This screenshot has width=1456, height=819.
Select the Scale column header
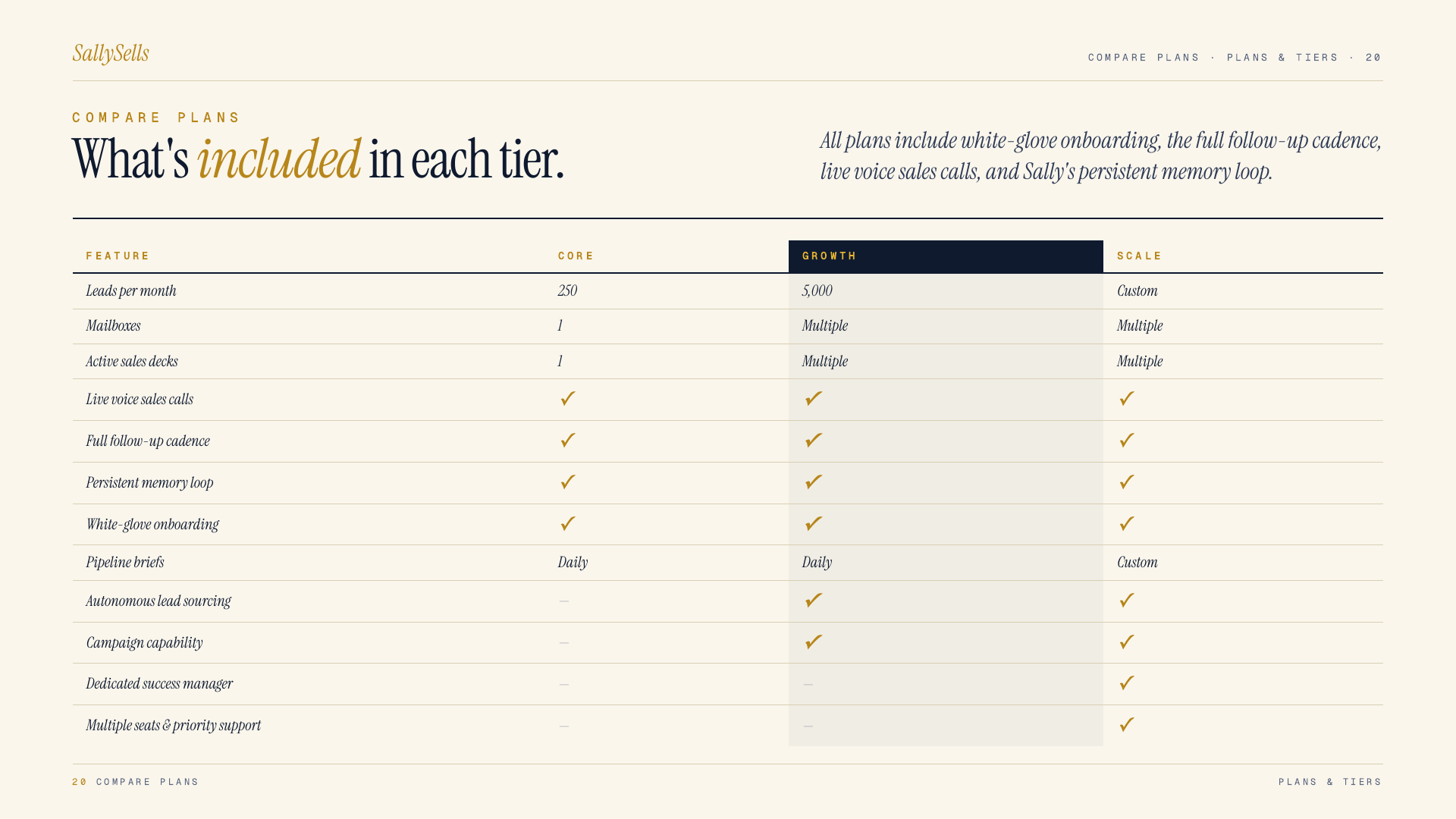point(1140,256)
